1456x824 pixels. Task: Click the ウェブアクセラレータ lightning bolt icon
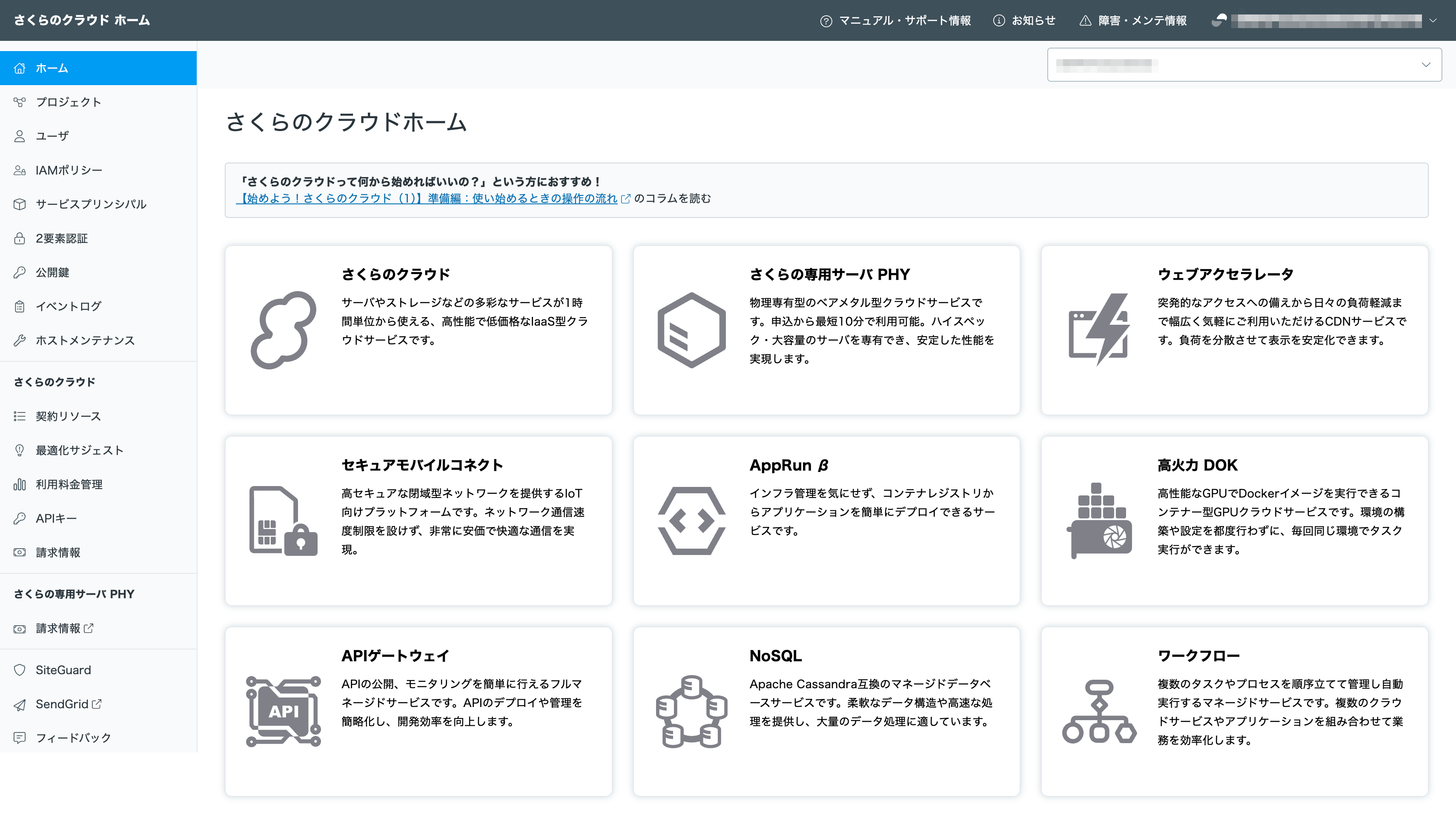[1099, 330]
